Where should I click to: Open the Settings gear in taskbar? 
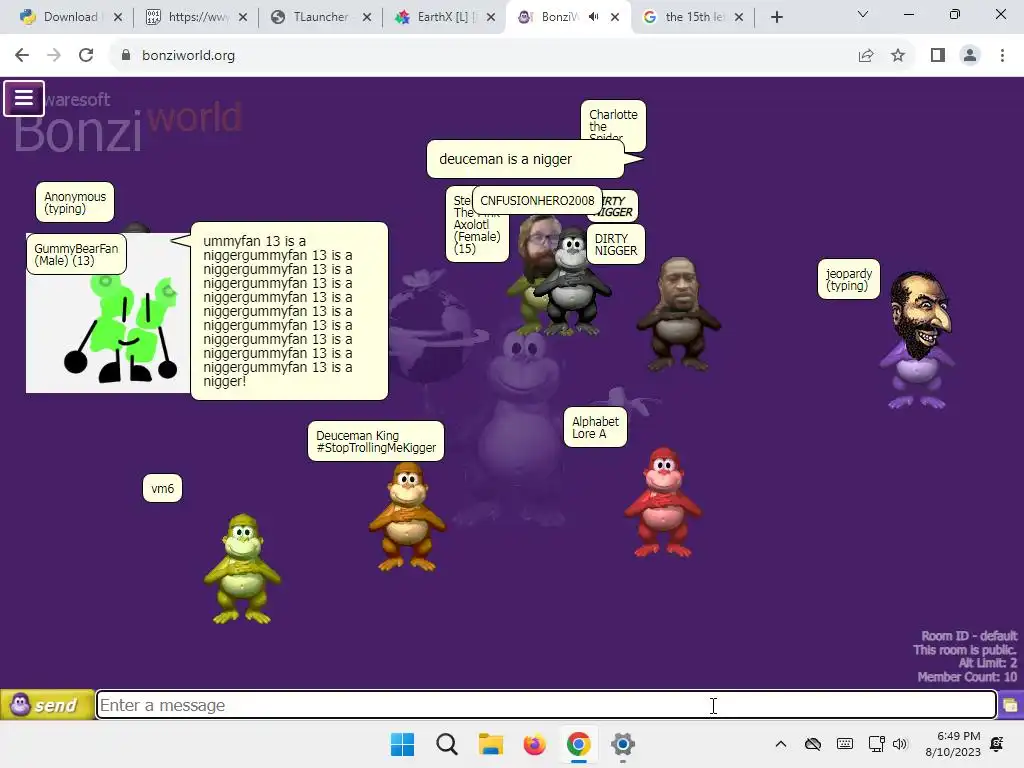tap(623, 744)
